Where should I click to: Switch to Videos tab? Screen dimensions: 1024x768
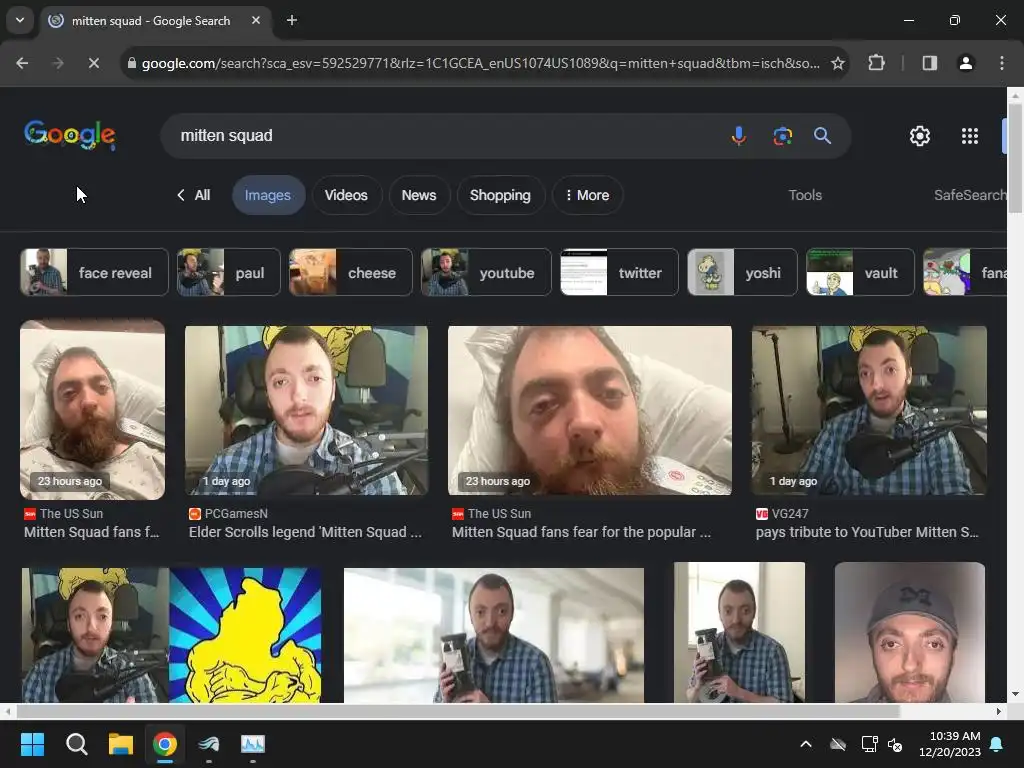(x=346, y=195)
